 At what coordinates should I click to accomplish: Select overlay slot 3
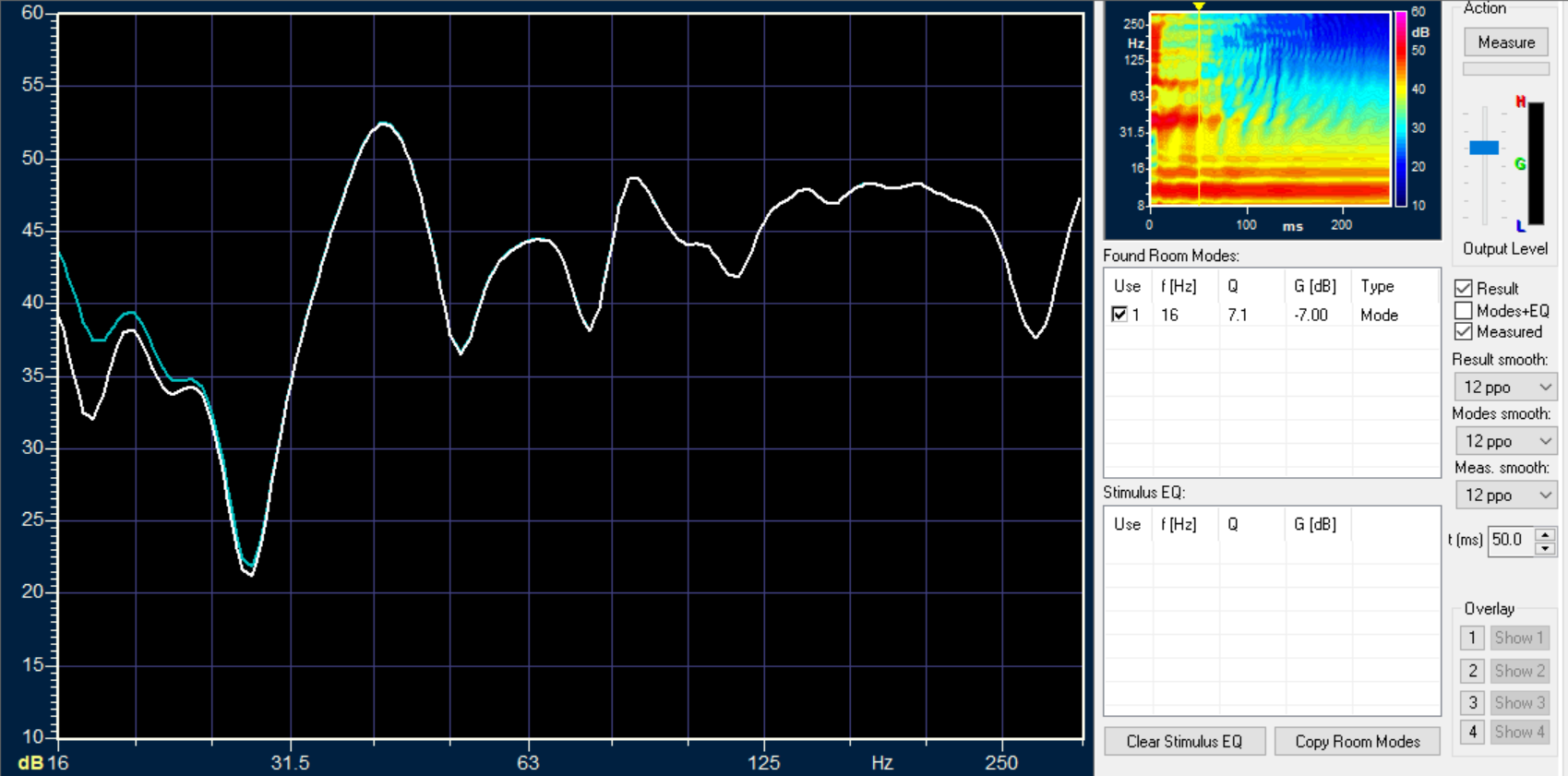1472,702
